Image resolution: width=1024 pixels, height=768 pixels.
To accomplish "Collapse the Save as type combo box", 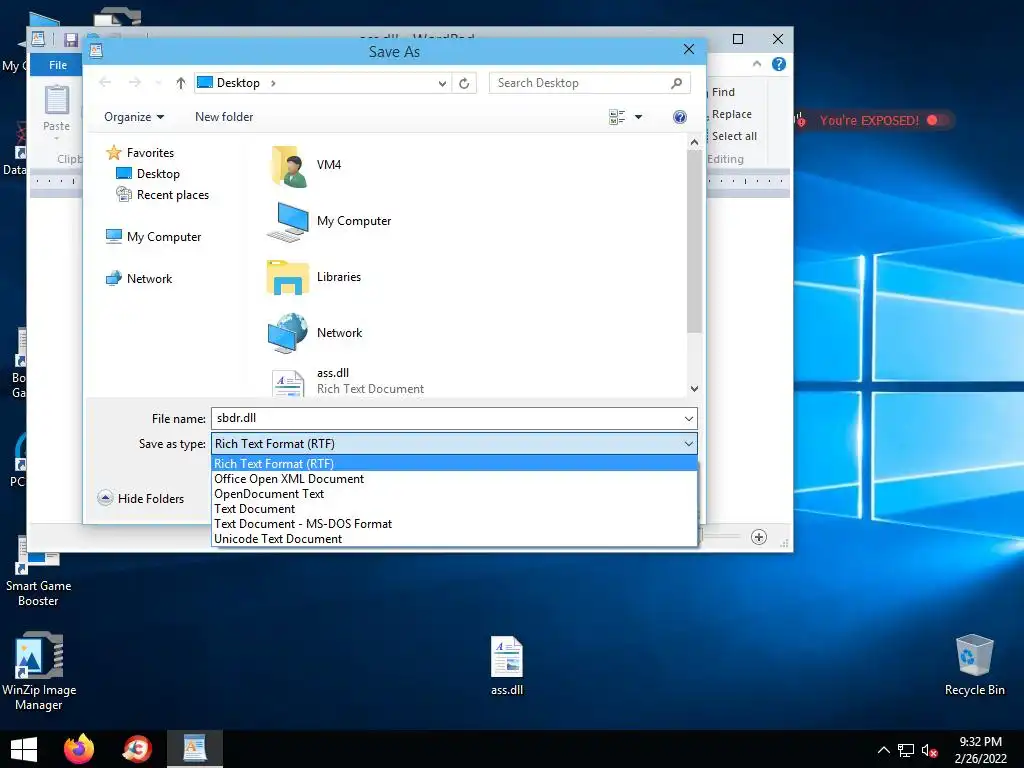I will coord(688,444).
